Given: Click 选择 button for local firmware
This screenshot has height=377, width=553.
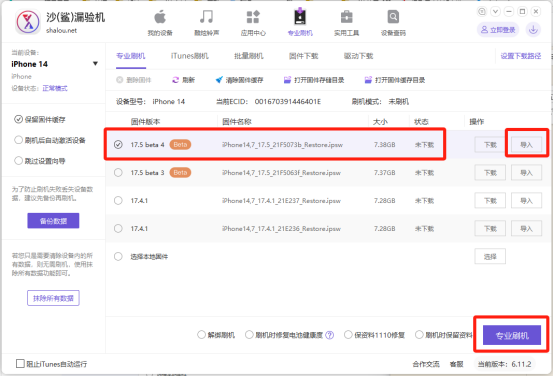Looking at the screenshot, I should click(x=490, y=256).
